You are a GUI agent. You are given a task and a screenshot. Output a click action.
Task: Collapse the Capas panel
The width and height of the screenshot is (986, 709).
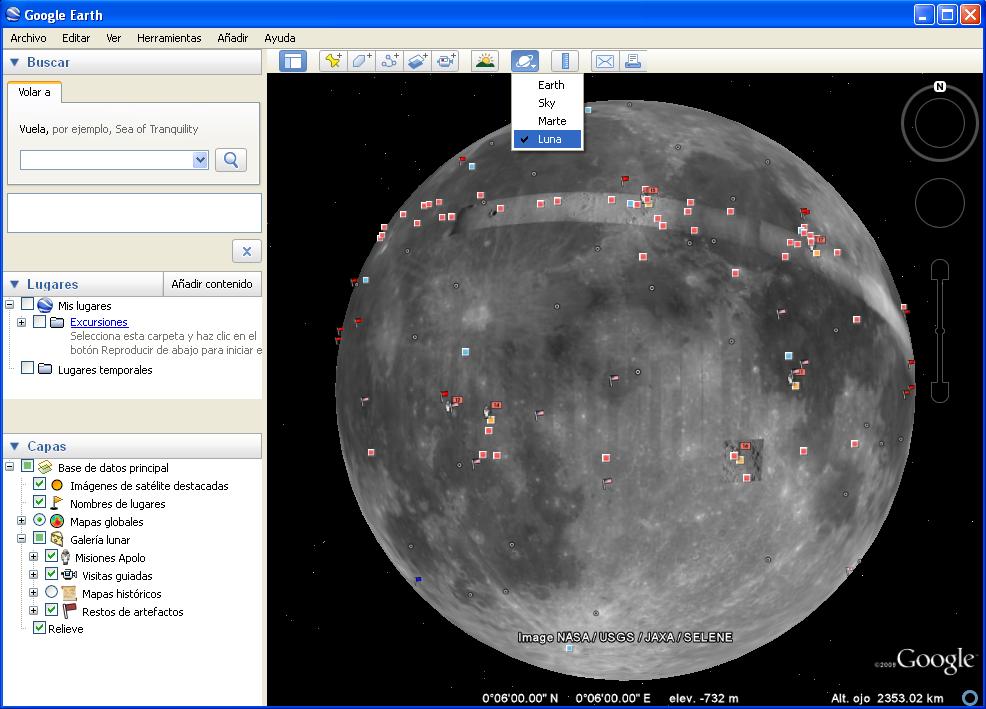[x=14, y=447]
